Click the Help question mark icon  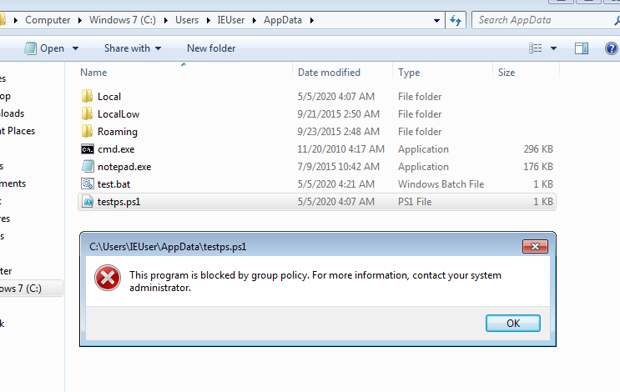tap(611, 48)
